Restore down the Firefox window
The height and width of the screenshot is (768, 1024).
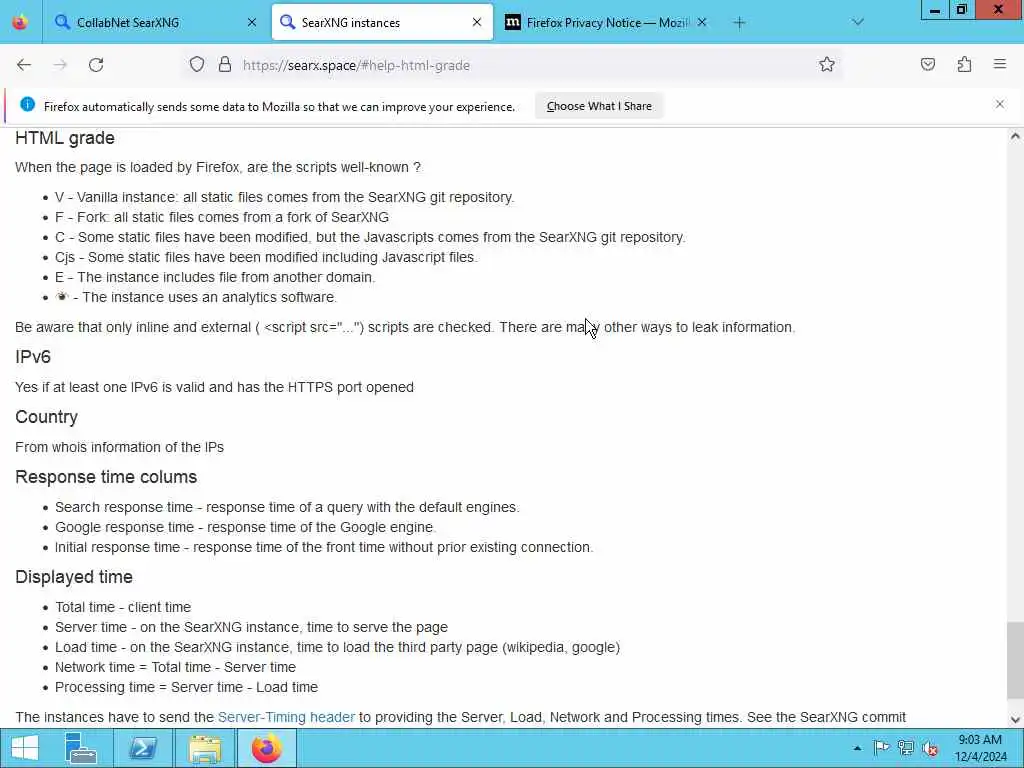(961, 10)
